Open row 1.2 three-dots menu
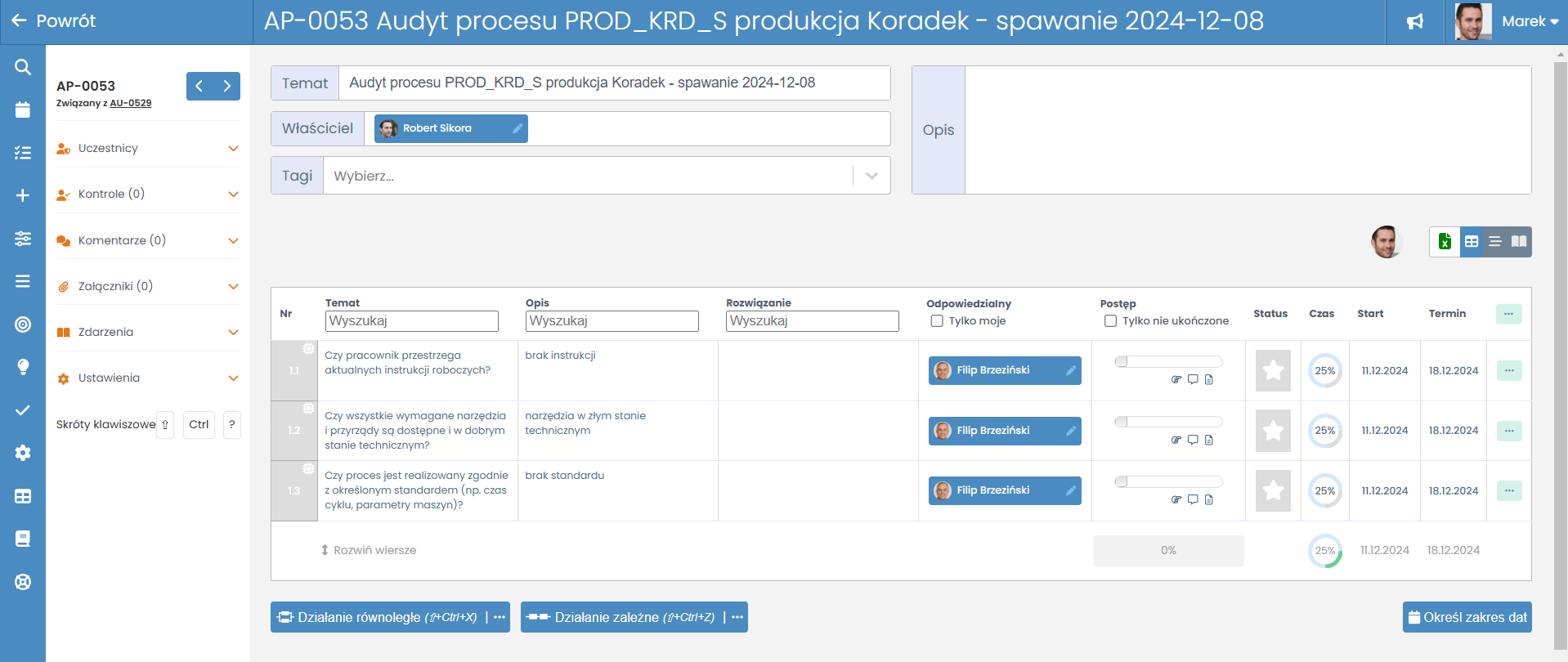1568x662 pixels. (x=1509, y=431)
